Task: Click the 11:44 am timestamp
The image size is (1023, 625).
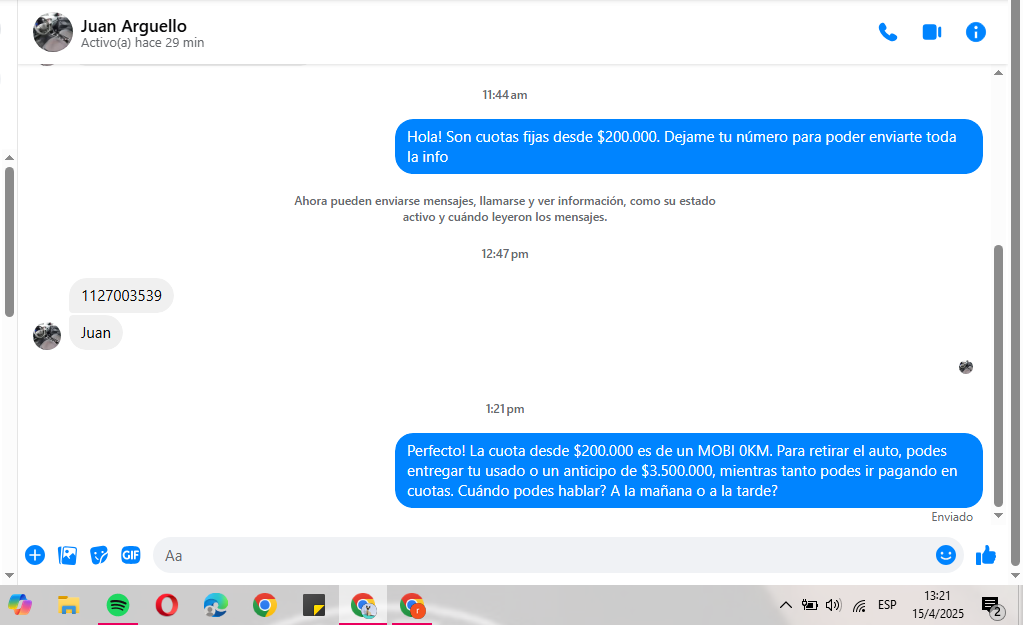Action: coord(505,95)
